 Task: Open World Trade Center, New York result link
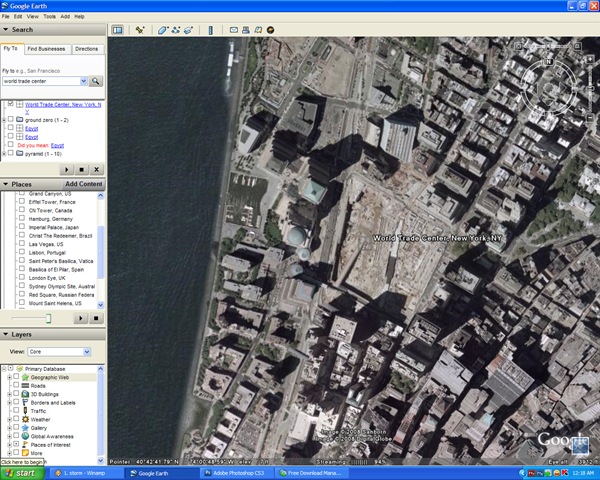coord(63,108)
